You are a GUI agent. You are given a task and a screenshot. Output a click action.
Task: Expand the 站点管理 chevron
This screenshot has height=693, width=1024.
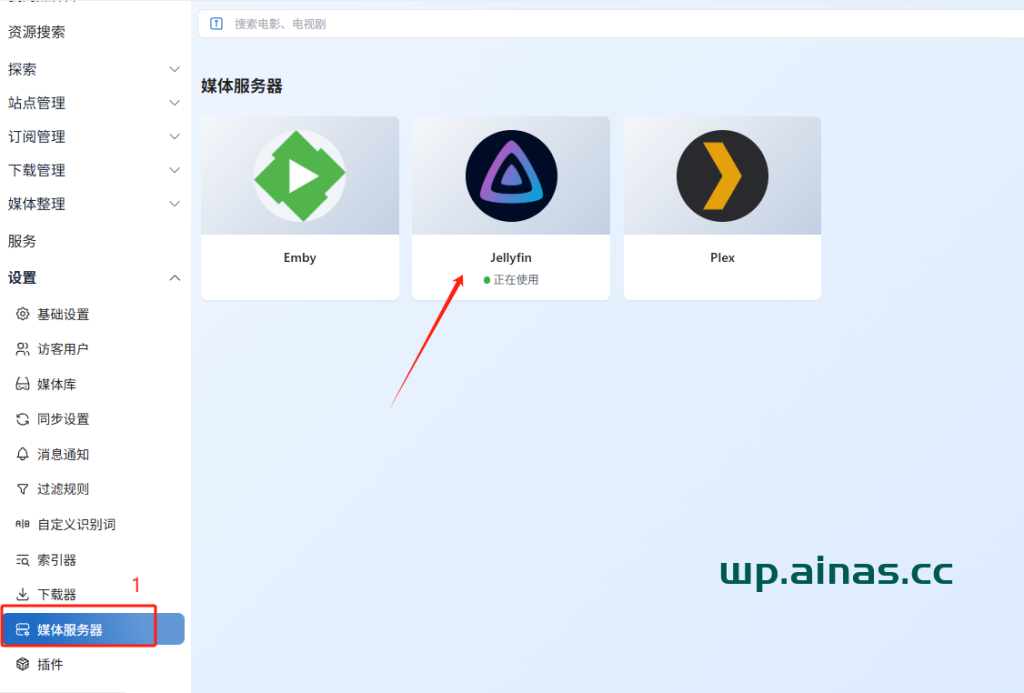click(174, 103)
